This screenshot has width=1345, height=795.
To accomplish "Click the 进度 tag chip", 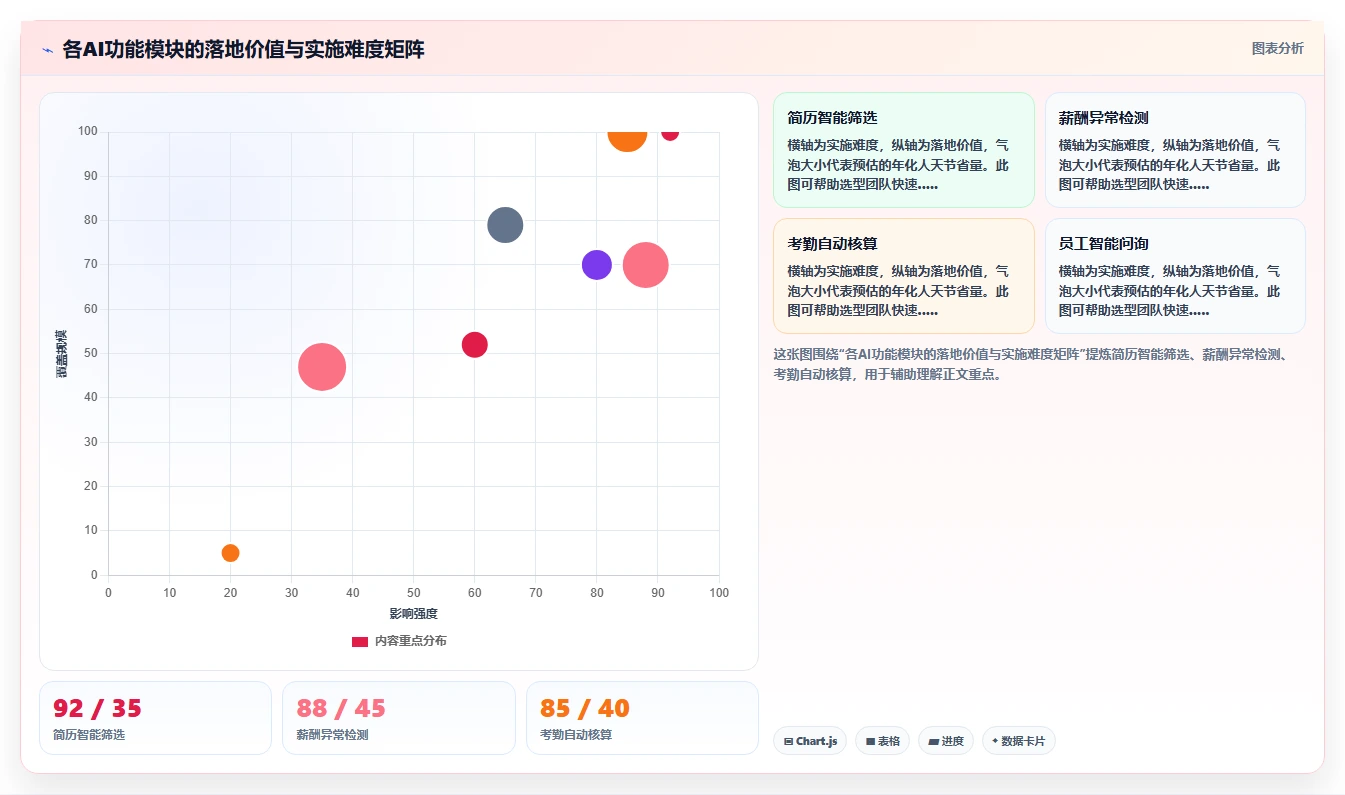I will [945, 741].
